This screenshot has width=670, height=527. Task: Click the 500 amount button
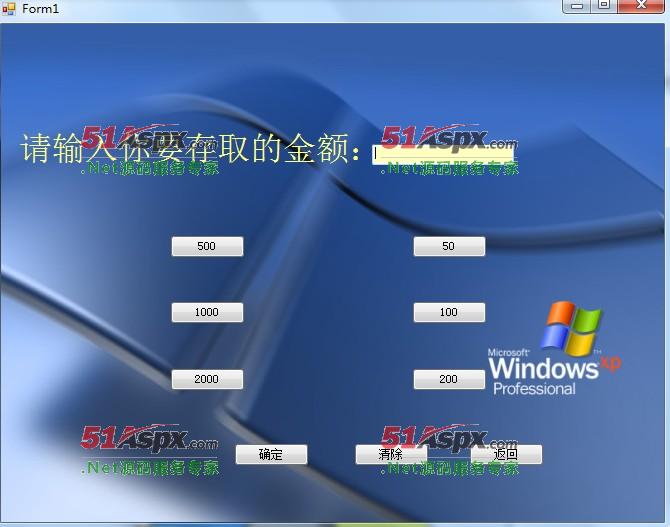(x=207, y=247)
